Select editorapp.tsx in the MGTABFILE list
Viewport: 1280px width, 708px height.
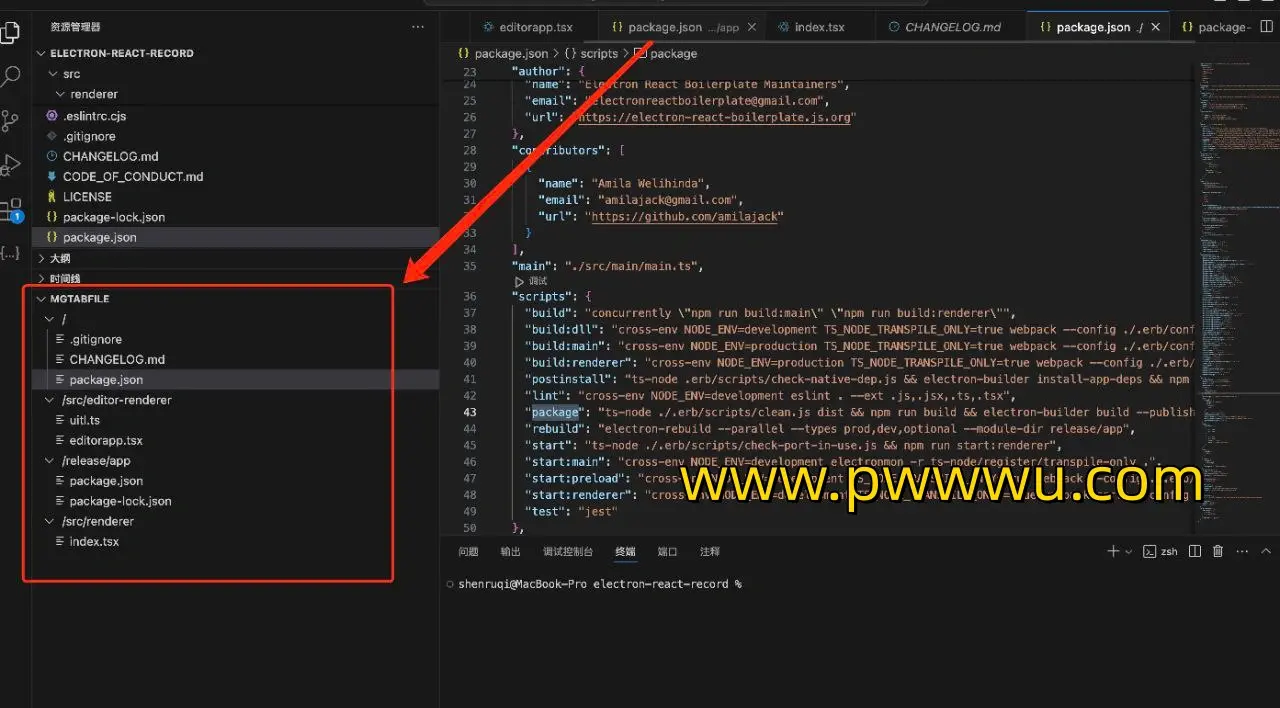[x=106, y=441]
